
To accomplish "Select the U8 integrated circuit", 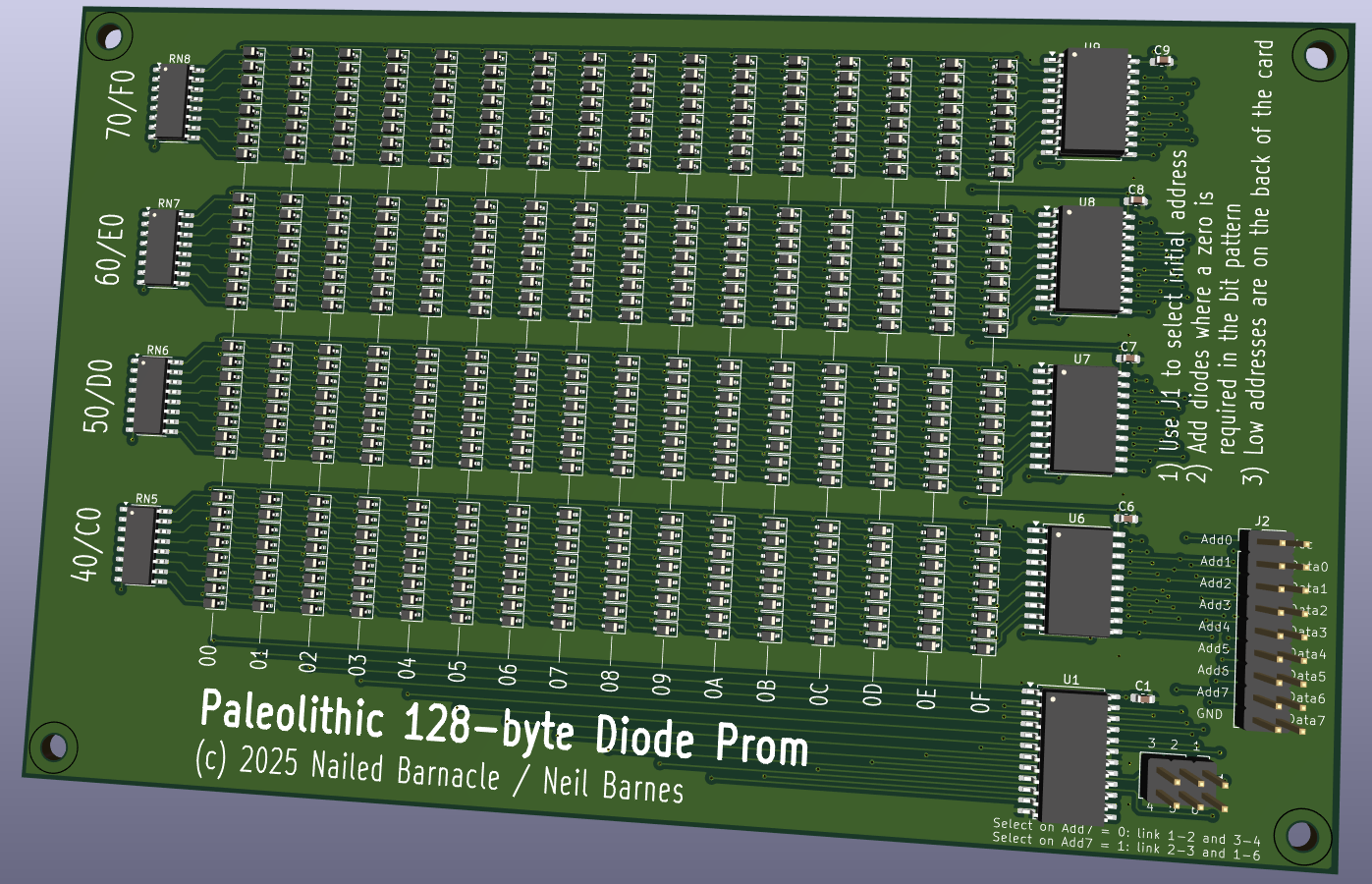I will tap(1088, 260).
